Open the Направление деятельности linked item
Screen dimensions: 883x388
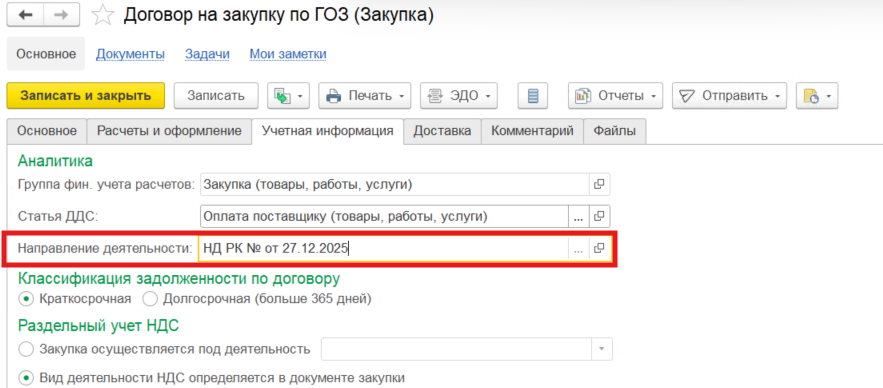pos(600,248)
